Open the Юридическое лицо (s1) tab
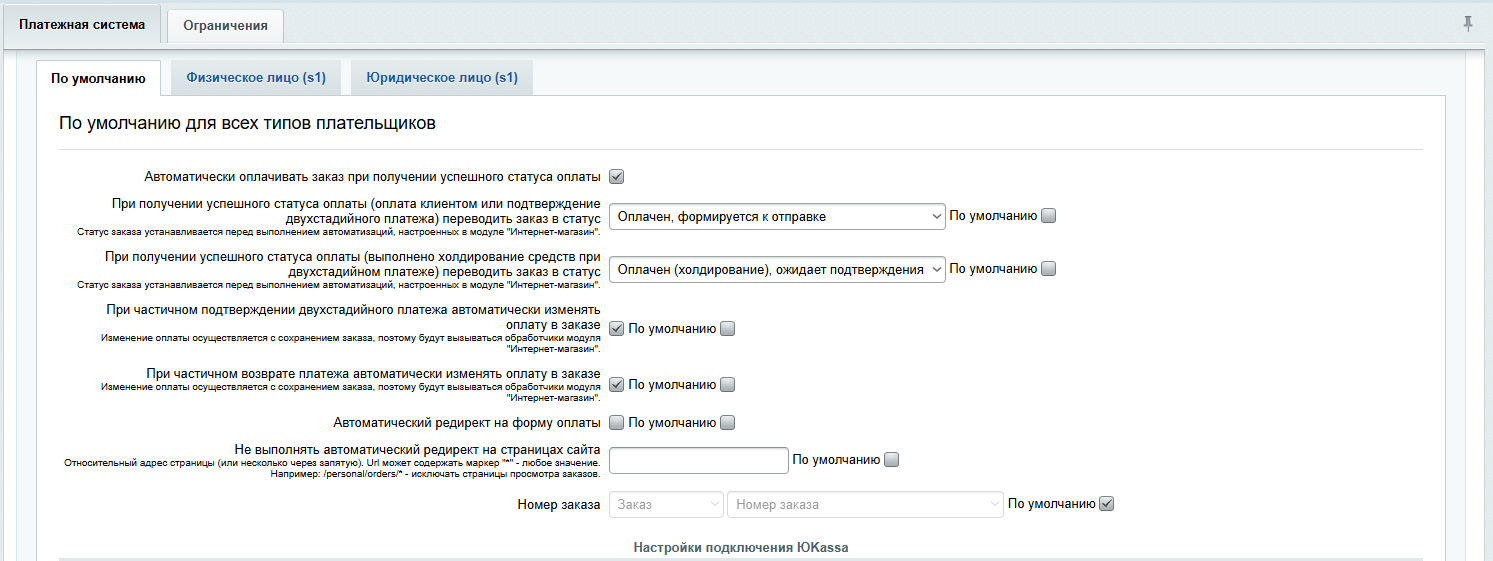 tap(441, 77)
